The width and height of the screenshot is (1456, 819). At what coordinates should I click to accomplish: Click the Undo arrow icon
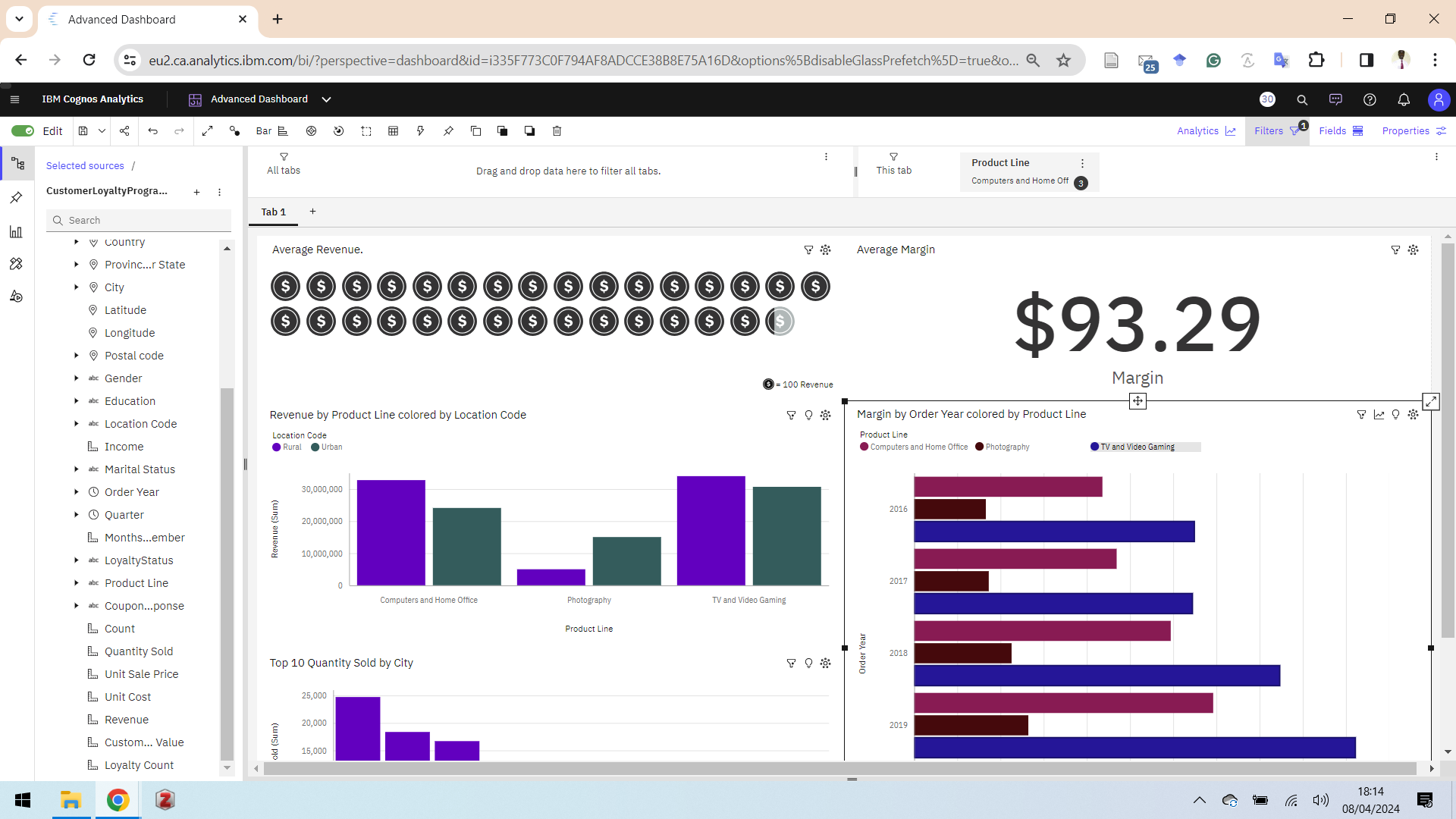click(x=152, y=131)
